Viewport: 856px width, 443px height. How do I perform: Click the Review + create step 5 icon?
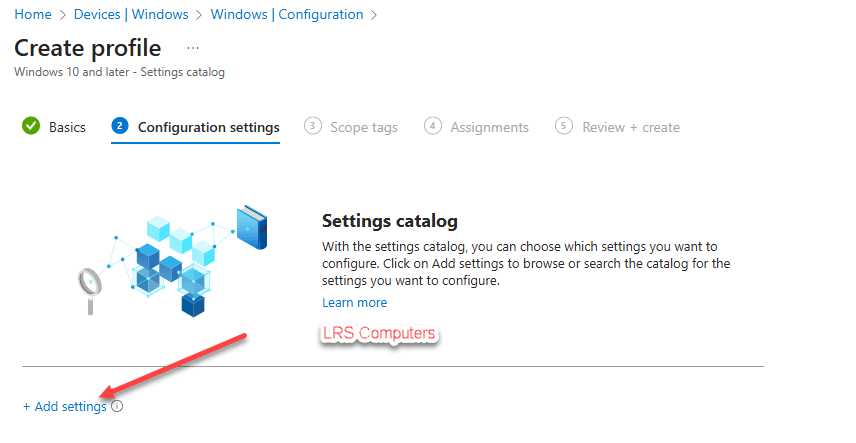click(565, 127)
